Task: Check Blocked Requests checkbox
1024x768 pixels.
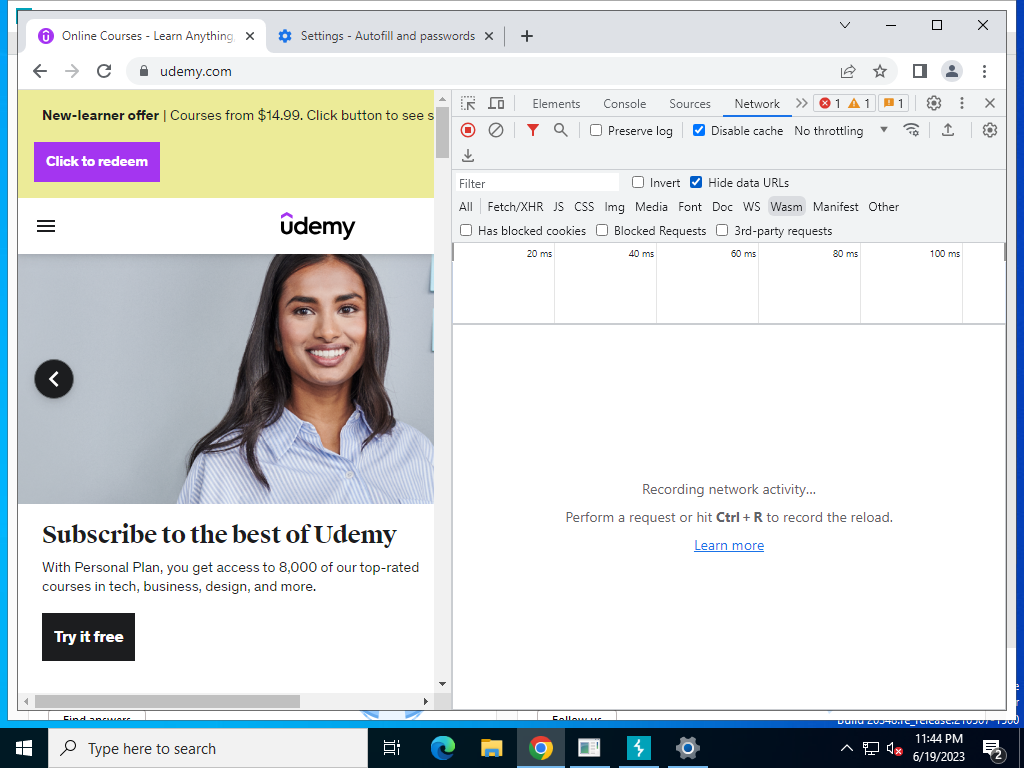Action: 602,230
